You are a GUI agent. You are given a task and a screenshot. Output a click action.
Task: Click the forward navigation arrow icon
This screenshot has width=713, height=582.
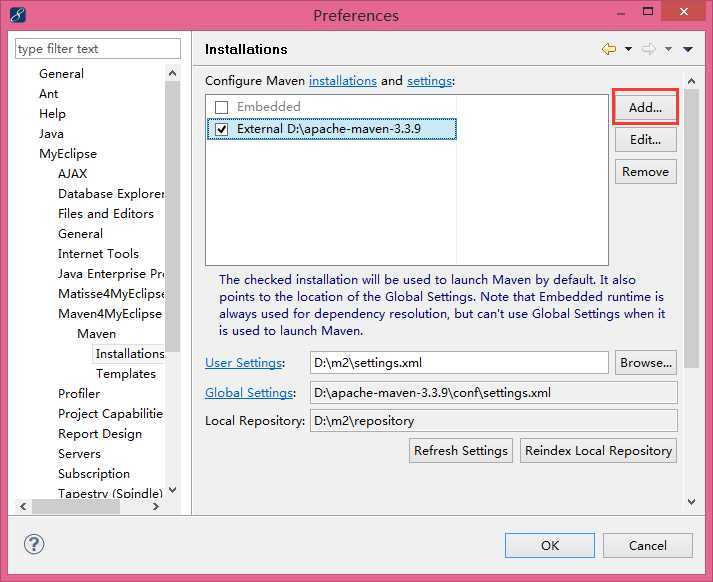tap(648, 49)
